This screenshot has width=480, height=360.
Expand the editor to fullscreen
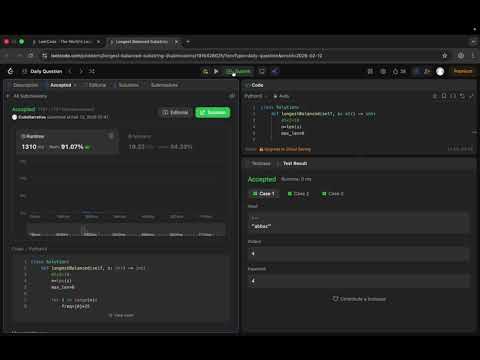click(x=471, y=96)
